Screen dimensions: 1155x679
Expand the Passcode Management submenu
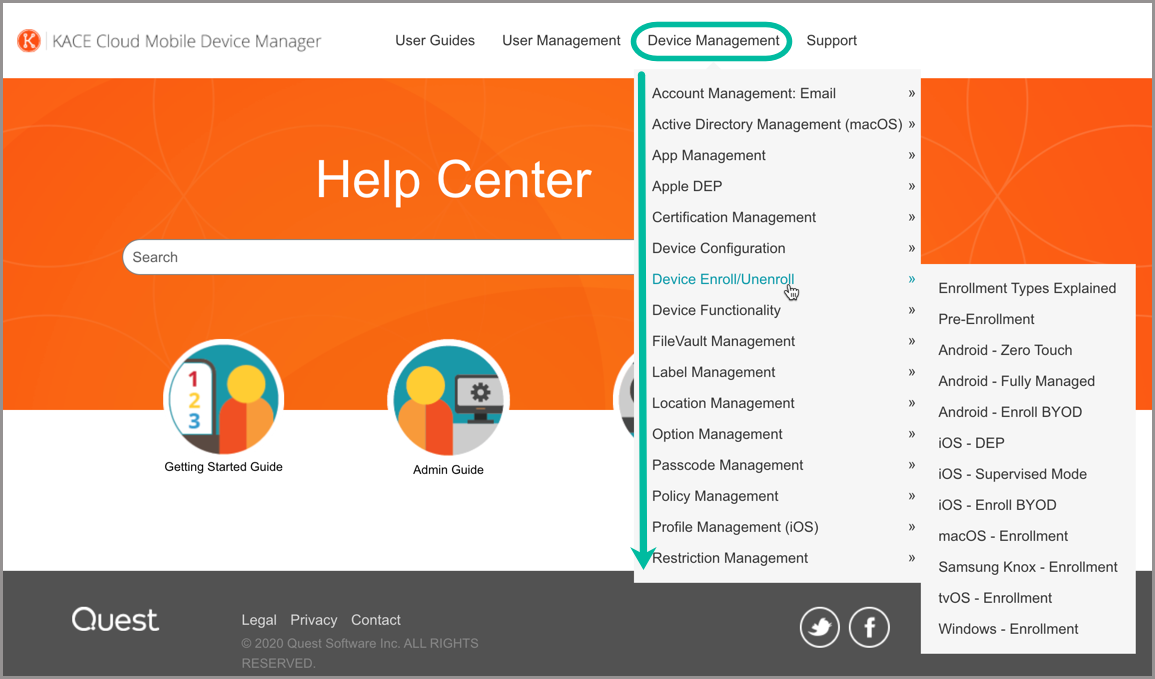pyautogui.click(x=727, y=466)
